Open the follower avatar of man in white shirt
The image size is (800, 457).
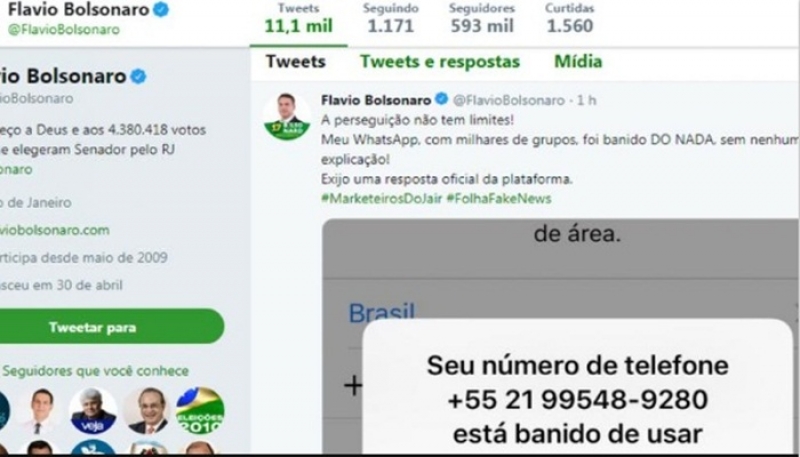point(40,411)
